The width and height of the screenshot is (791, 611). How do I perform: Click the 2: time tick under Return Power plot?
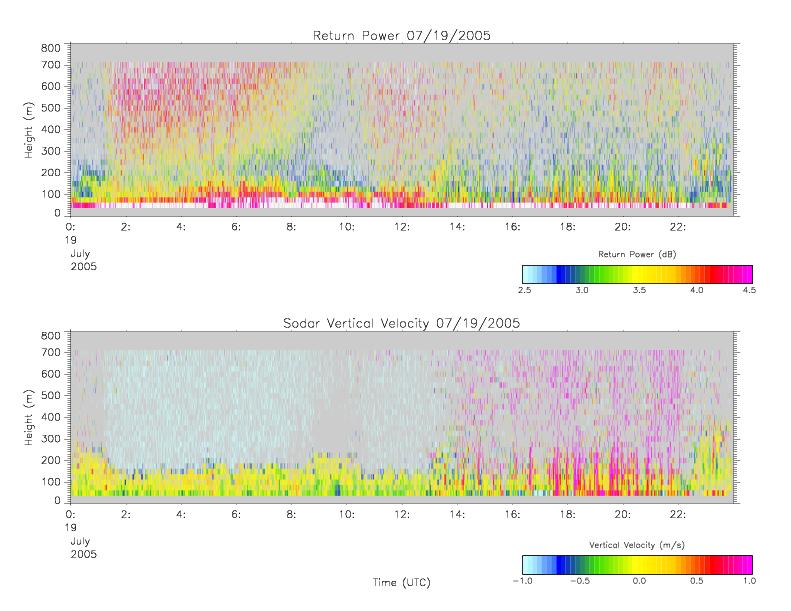pos(126,227)
